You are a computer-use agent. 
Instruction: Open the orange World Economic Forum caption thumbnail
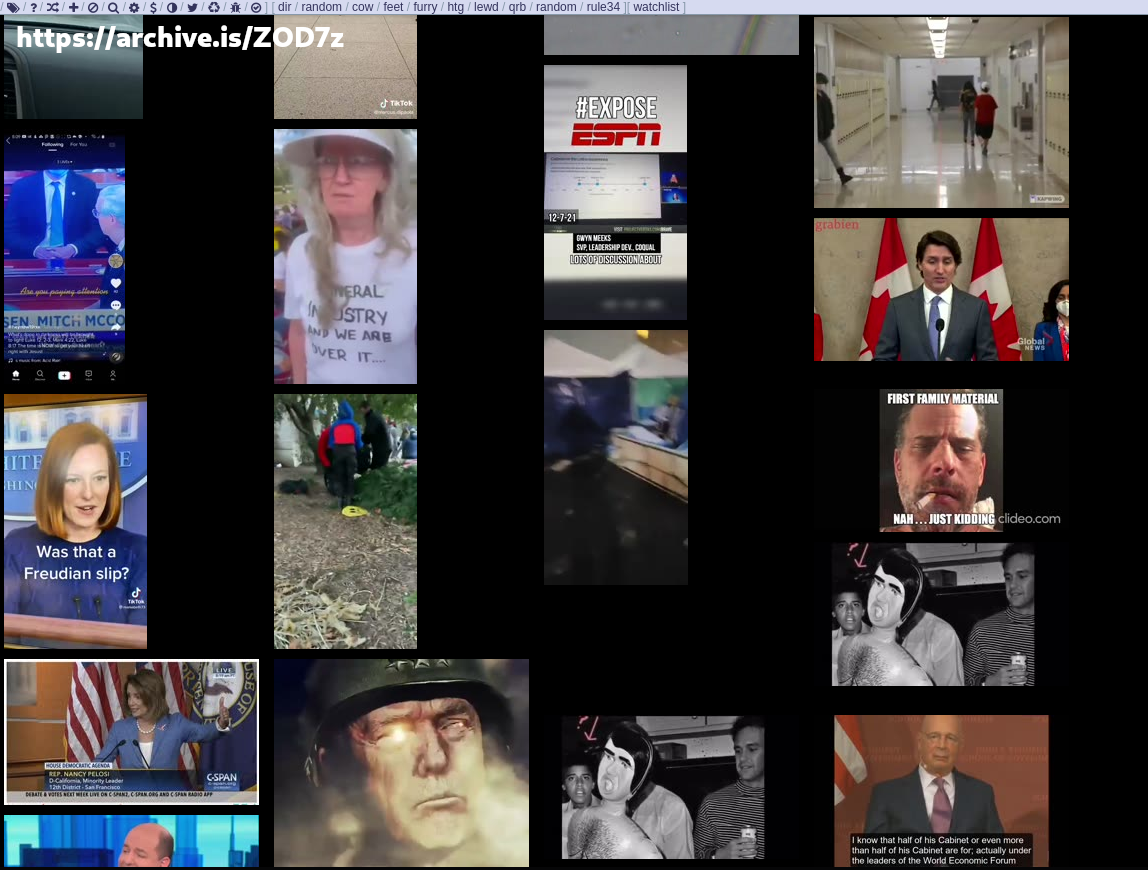click(942, 791)
